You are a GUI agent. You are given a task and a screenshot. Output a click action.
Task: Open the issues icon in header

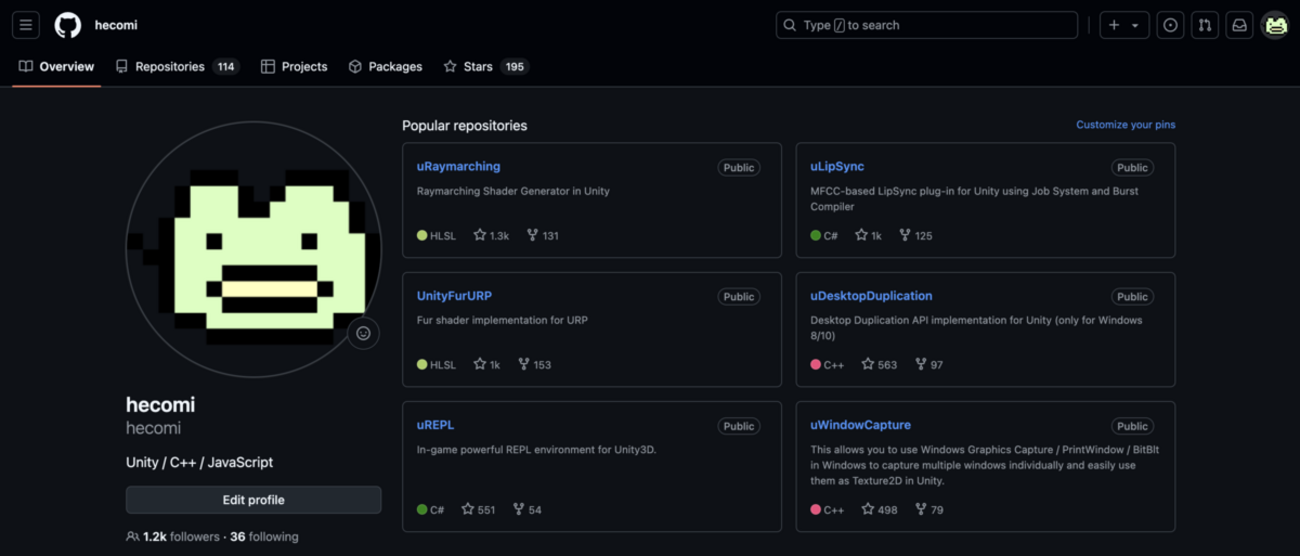tap(1170, 25)
